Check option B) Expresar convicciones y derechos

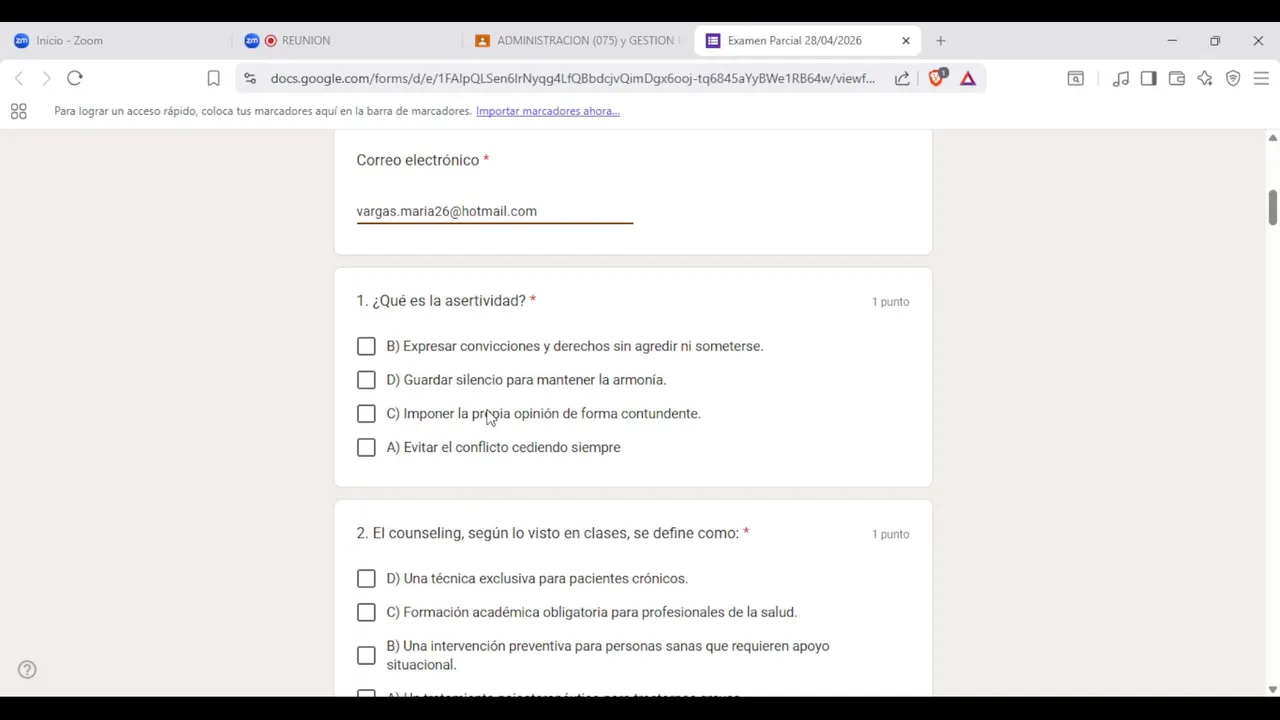[366, 346]
